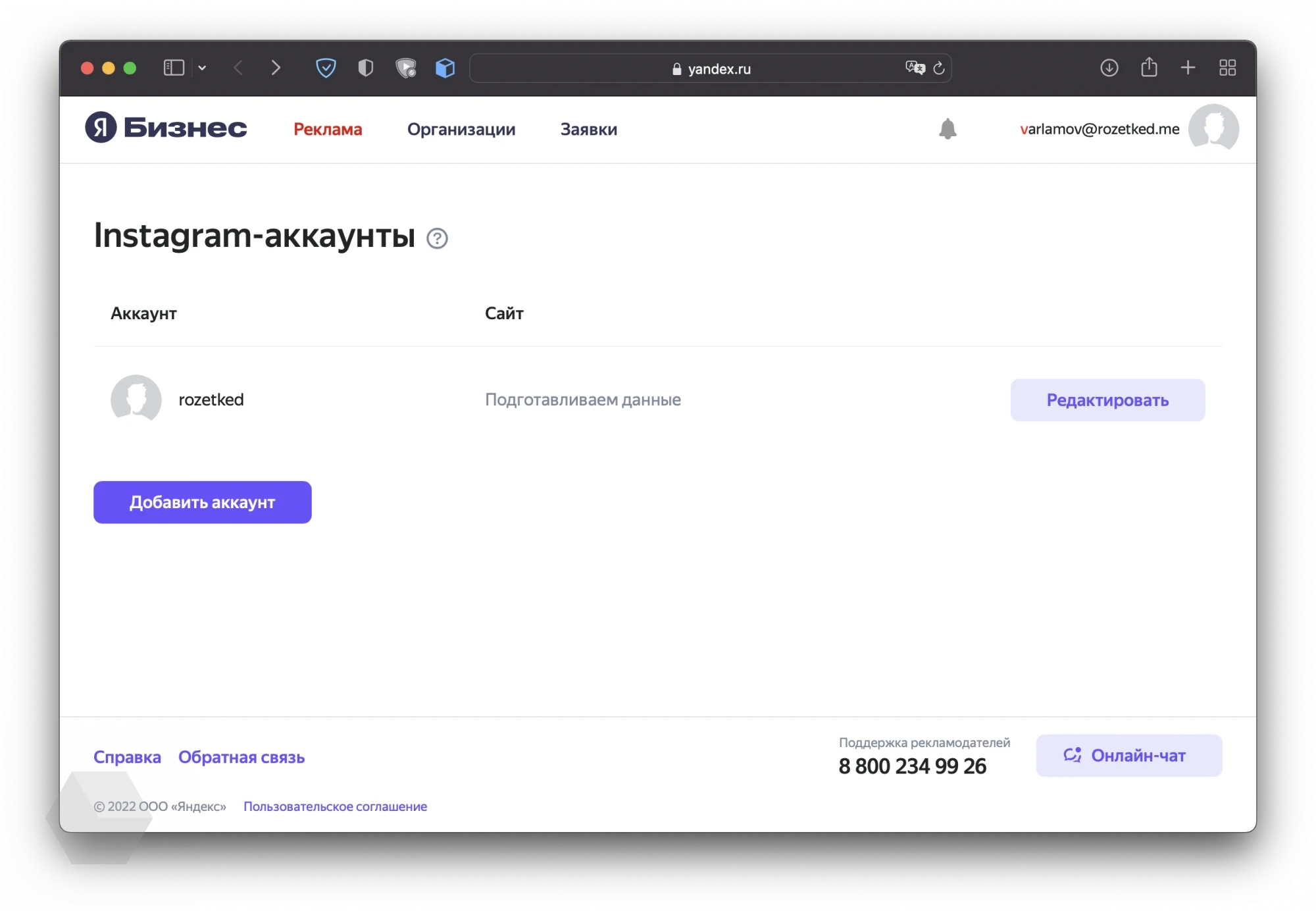Click the support phone 8 800 234 99 26
Screen dimensions: 1316x911
(912, 766)
